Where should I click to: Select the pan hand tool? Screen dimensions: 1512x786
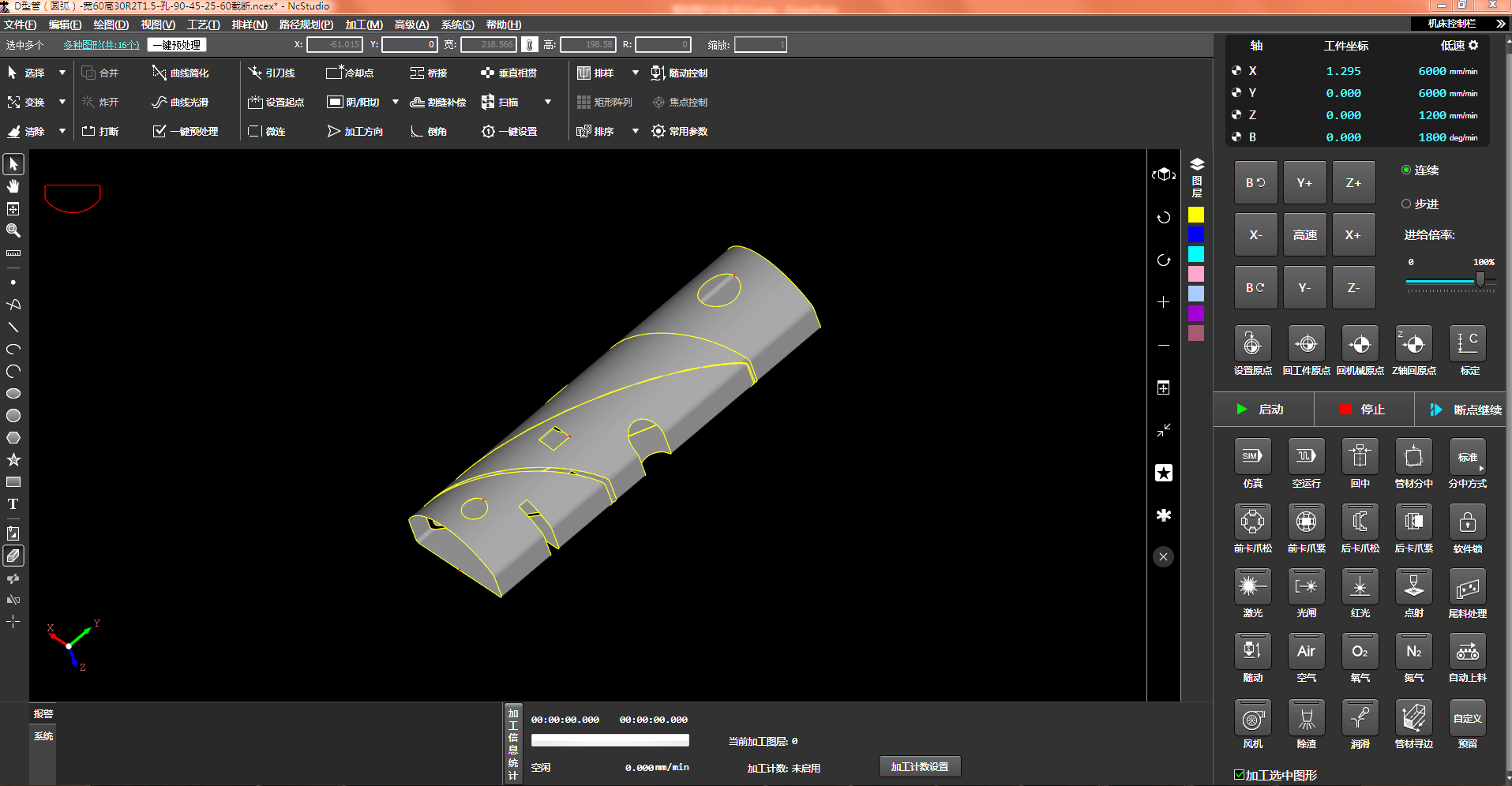point(13,186)
